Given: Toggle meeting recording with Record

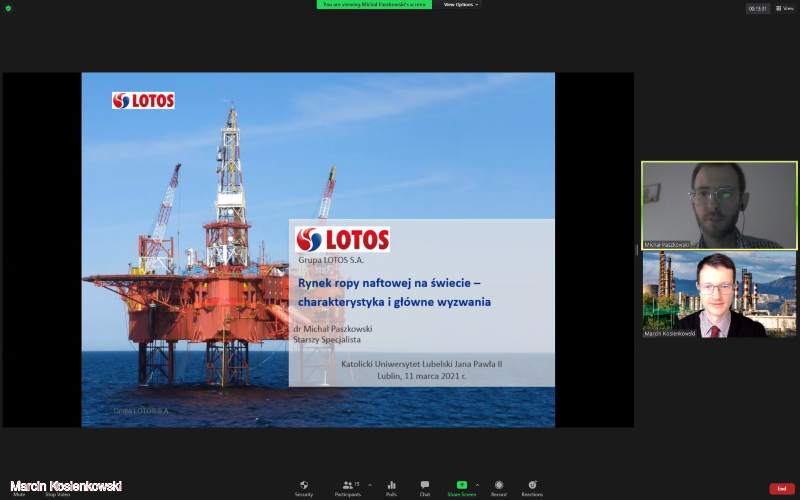Looking at the screenshot, I should (498, 487).
